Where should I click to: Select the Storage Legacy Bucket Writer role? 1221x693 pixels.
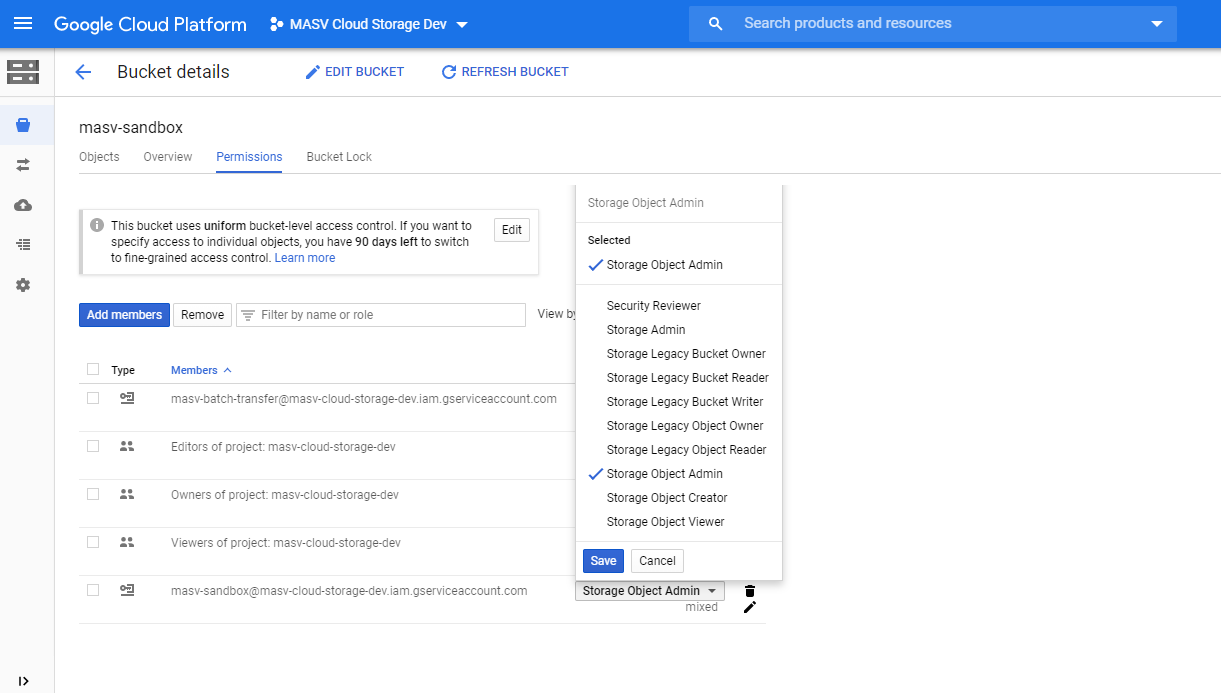685,402
